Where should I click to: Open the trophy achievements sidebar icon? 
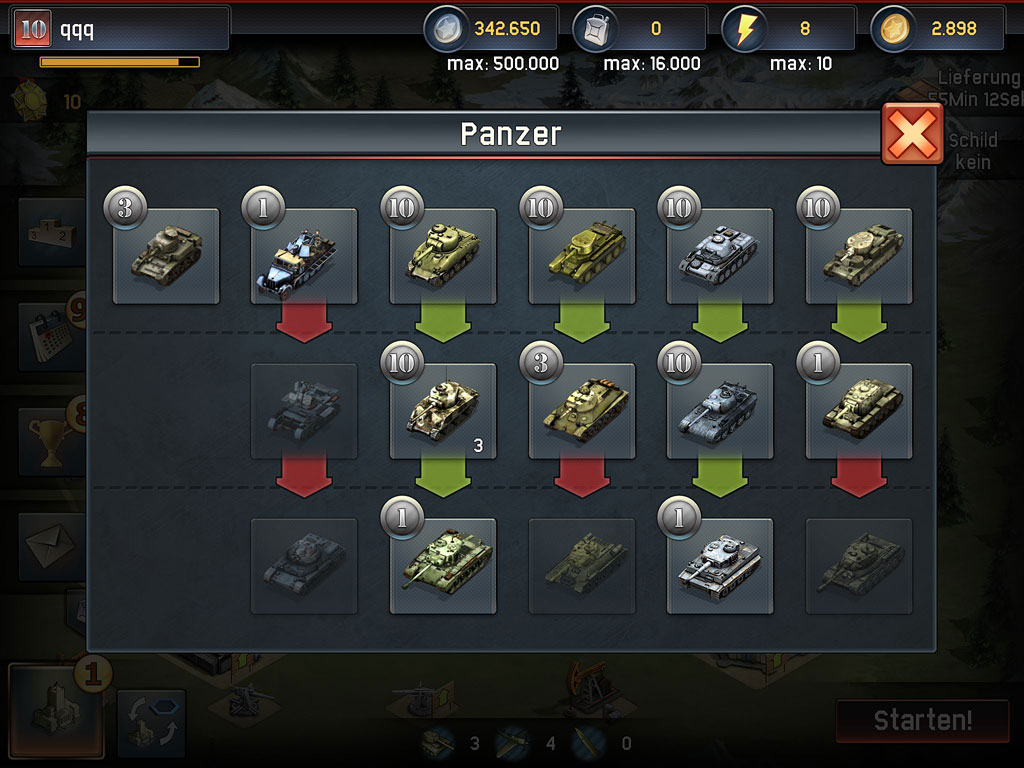pos(52,442)
